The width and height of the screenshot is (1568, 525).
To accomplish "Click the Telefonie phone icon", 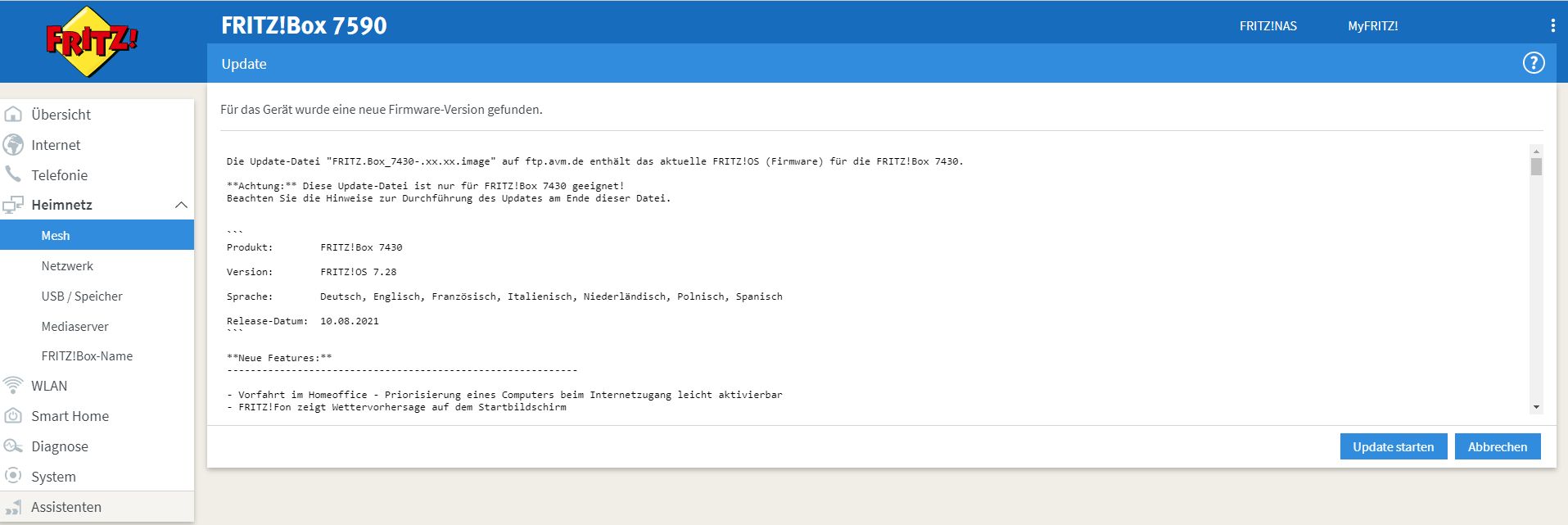I will [x=13, y=174].
